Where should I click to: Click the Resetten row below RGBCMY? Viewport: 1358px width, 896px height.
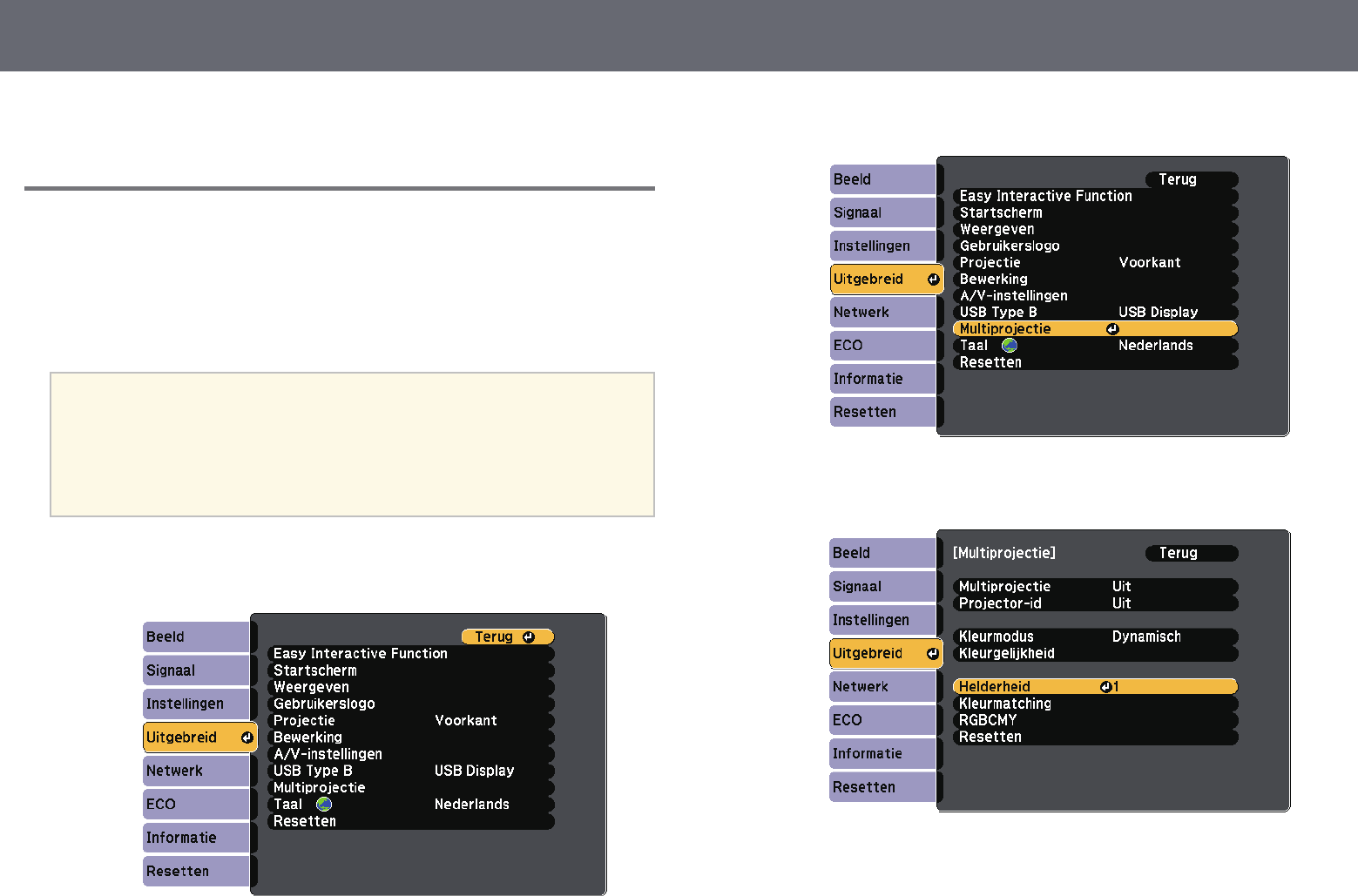pyautogui.click(x=1096, y=737)
